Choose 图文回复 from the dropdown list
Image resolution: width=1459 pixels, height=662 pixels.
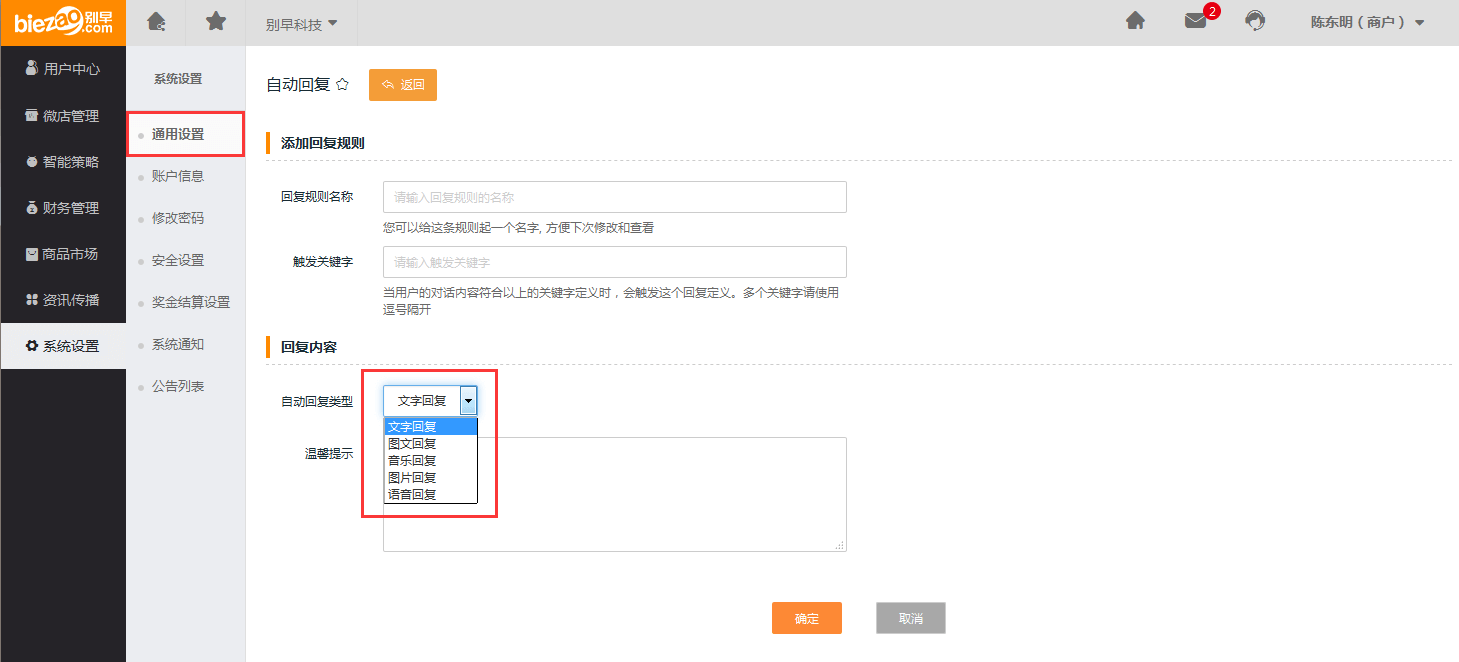pos(412,444)
